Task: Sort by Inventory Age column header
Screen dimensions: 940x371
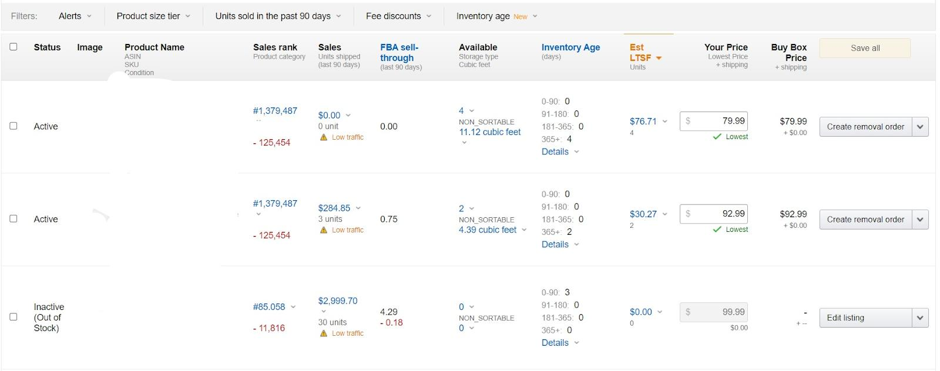Action: (570, 47)
